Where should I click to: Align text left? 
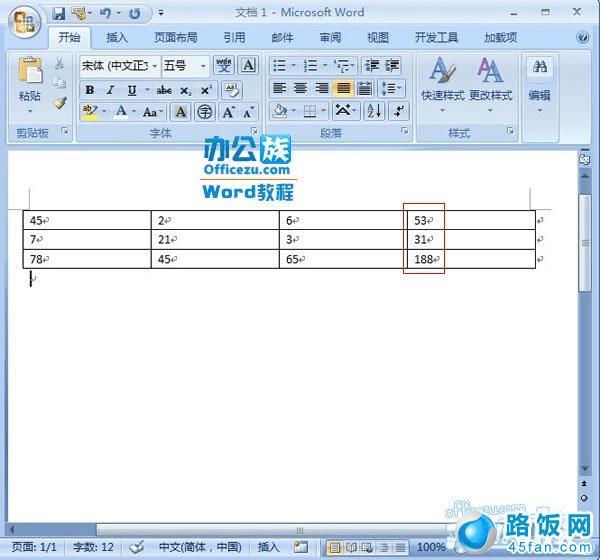click(x=279, y=89)
